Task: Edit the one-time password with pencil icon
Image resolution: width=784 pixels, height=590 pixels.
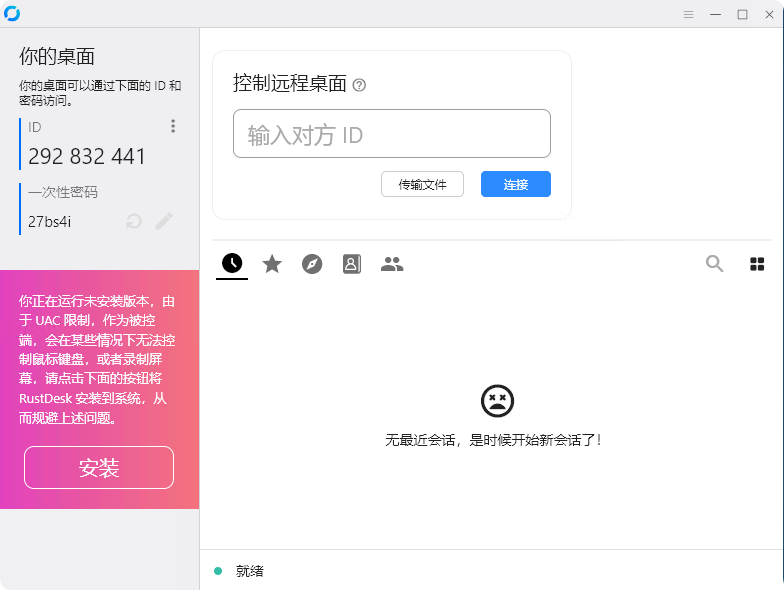Action: (x=164, y=221)
